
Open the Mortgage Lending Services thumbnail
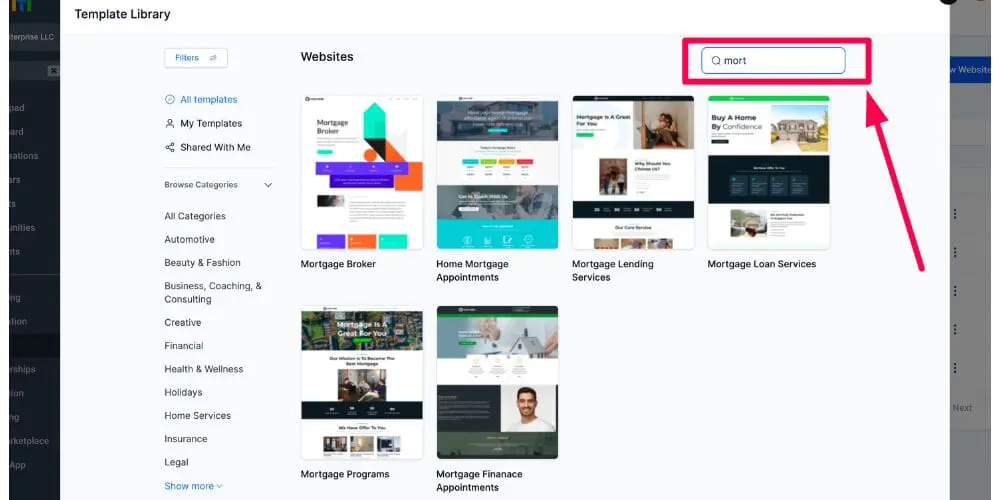coord(633,172)
